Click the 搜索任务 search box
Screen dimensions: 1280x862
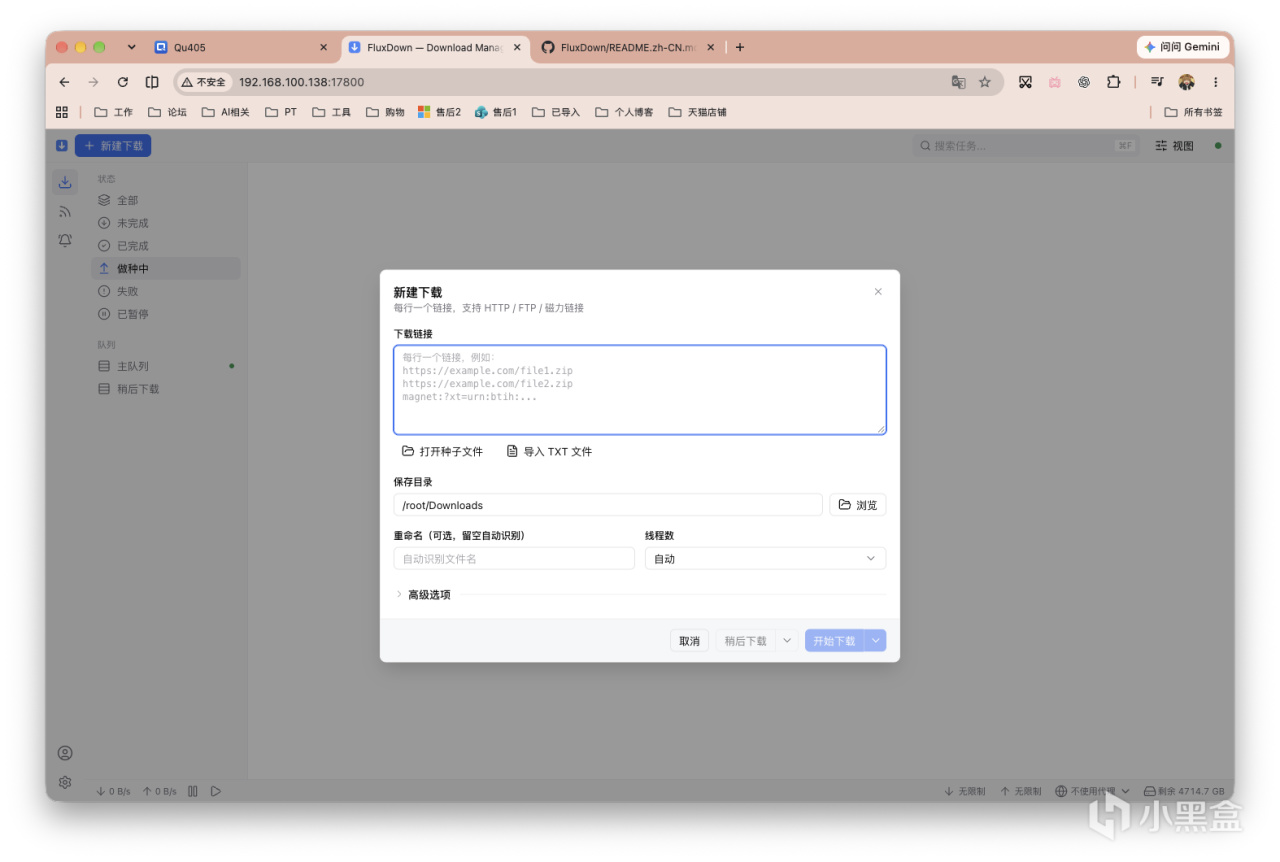[x=1025, y=146]
